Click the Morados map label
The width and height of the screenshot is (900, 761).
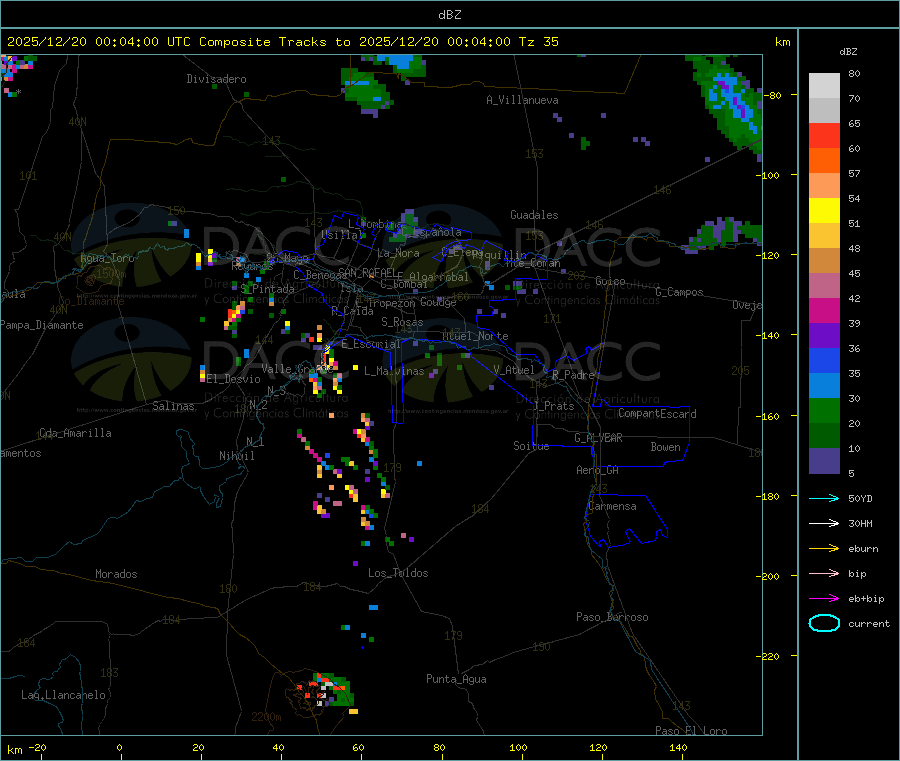click(x=116, y=574)
